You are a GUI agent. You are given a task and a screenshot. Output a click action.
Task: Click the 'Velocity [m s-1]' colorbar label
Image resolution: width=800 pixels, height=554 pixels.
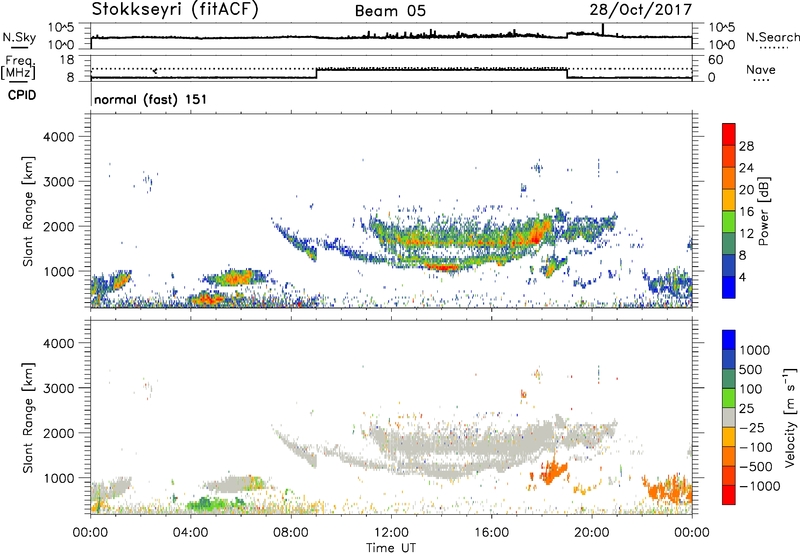[x=790, y=417]
